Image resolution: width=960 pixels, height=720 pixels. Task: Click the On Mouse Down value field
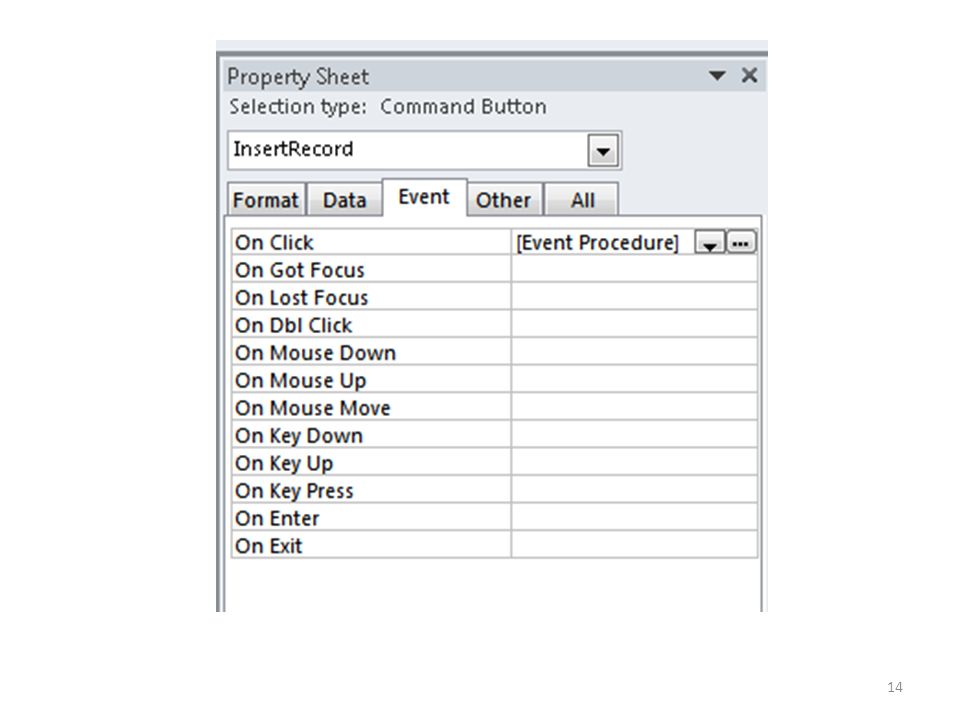[634, 353]
